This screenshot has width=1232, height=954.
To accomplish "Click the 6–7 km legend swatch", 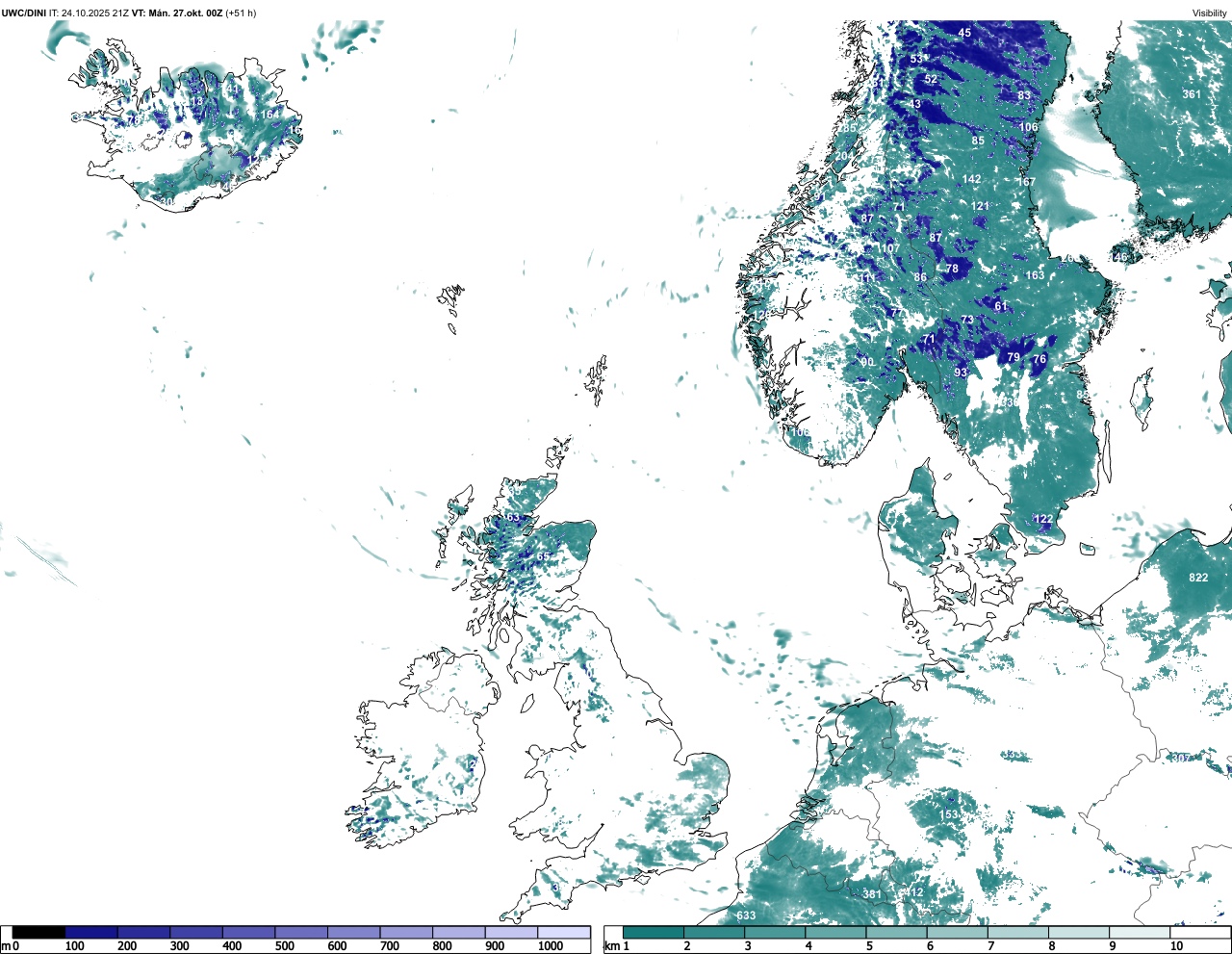I will 957,932.
